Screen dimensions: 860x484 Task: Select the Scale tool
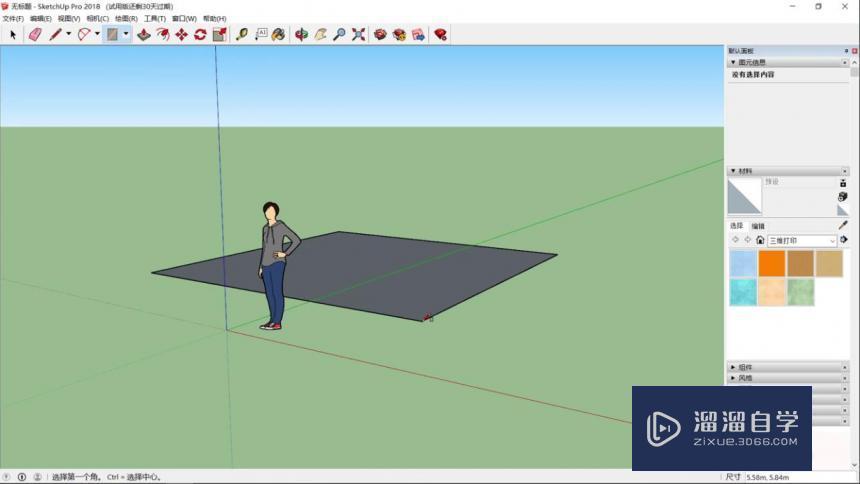[x=219, y=35]
